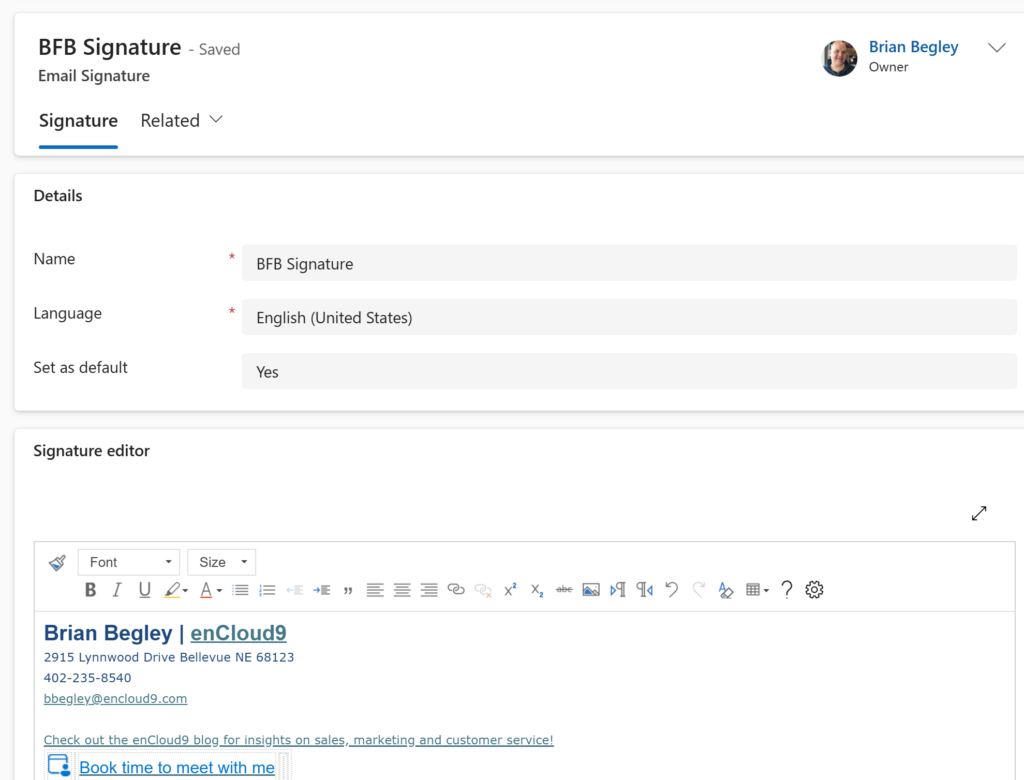Decrease indent in editor toolbar

(x=295, y=590)
